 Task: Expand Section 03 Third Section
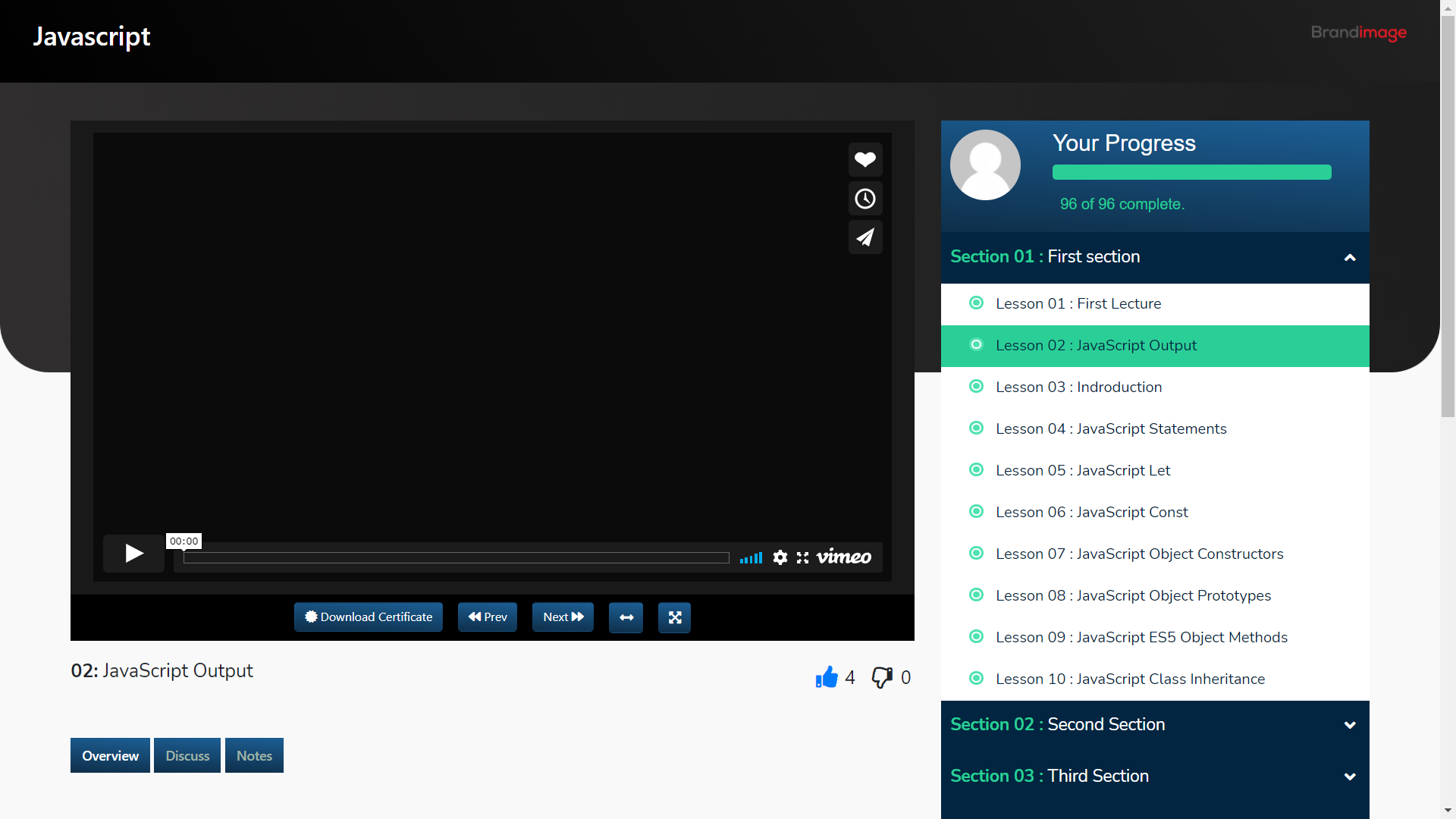click(x=1349, y=777)
